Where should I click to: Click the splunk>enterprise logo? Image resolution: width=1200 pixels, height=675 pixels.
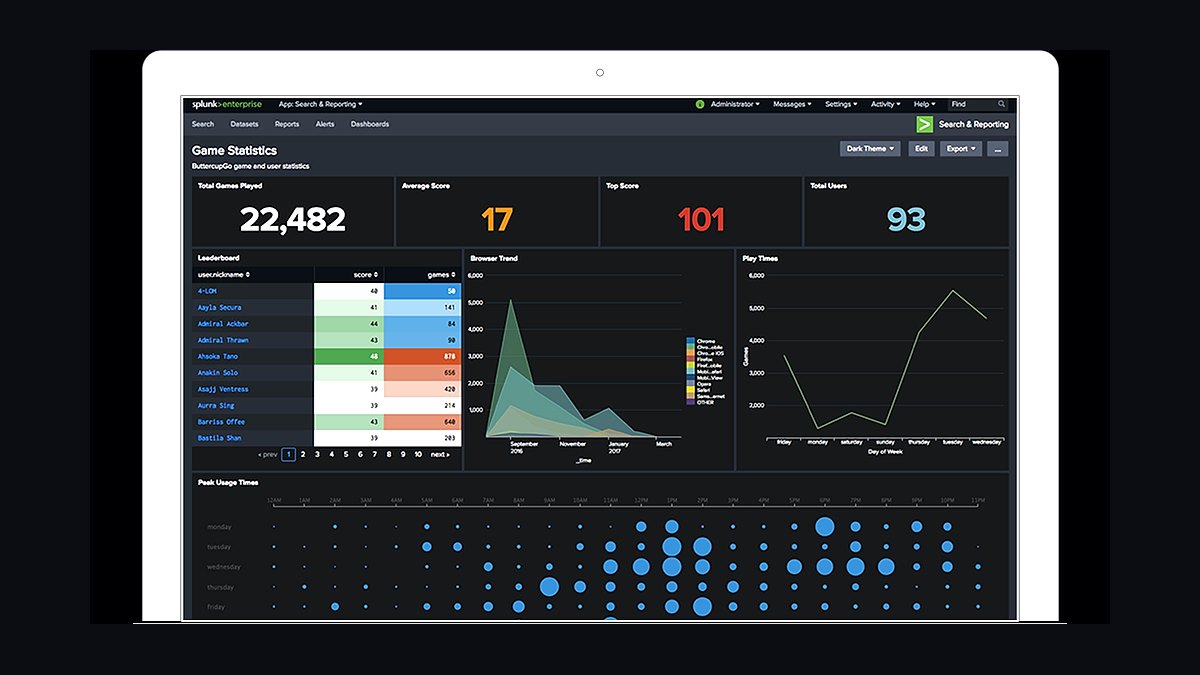[227, 104]
